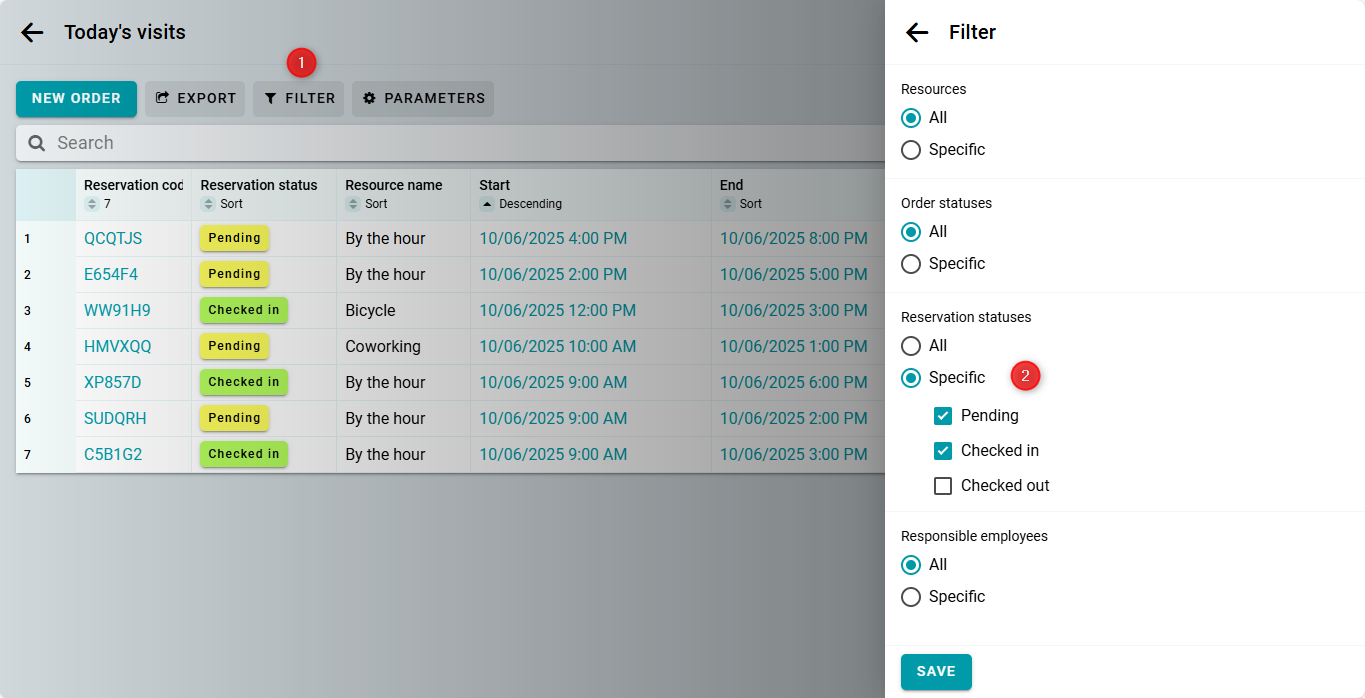The width and height of the screenshot is (1365, 698).
Task: Click sort icon under End column
Action: (728, 204)
